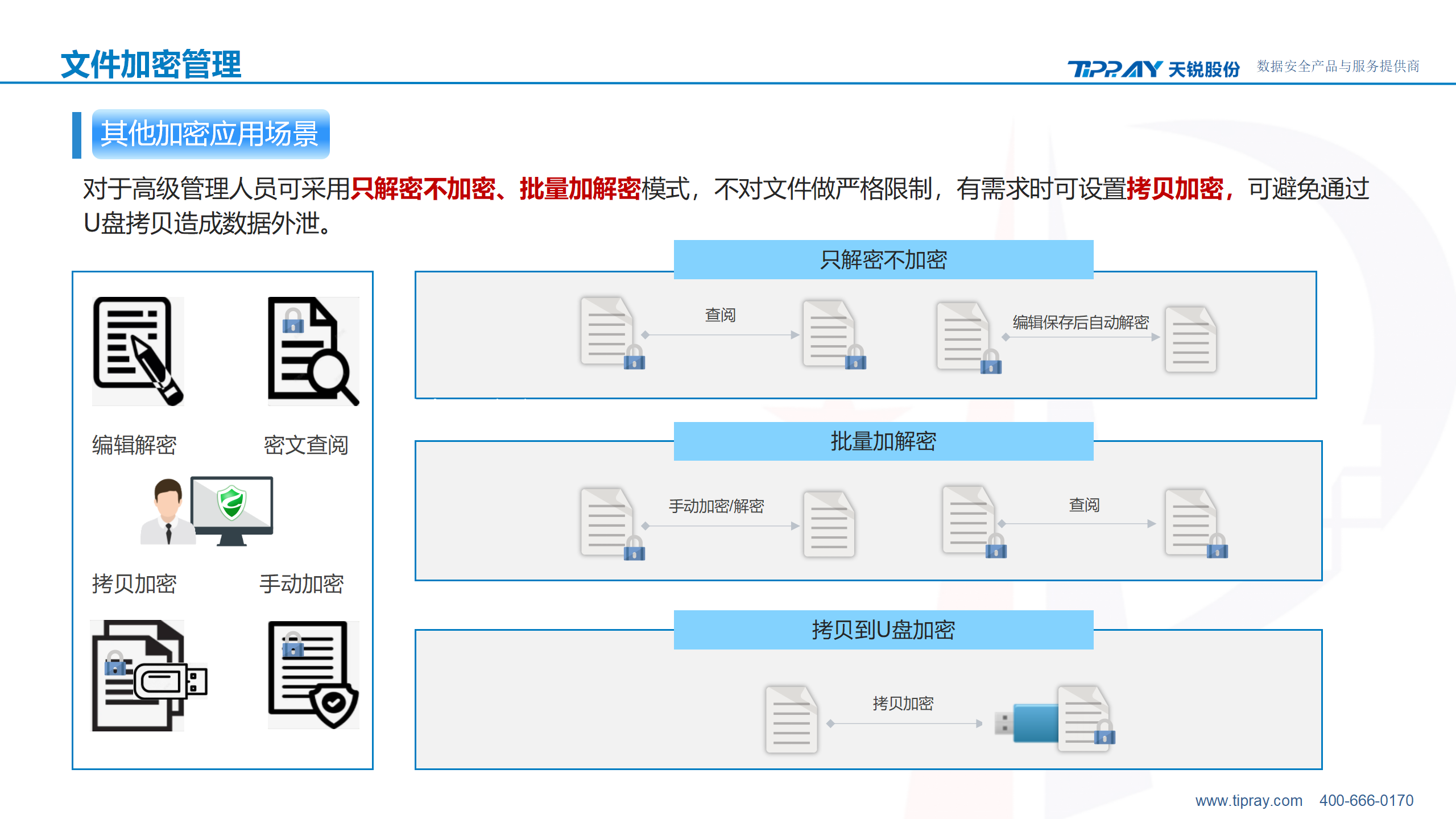The image size is (1456, 819).
Task: Click the locked document with magnifier icon
Action: point(313,351)
